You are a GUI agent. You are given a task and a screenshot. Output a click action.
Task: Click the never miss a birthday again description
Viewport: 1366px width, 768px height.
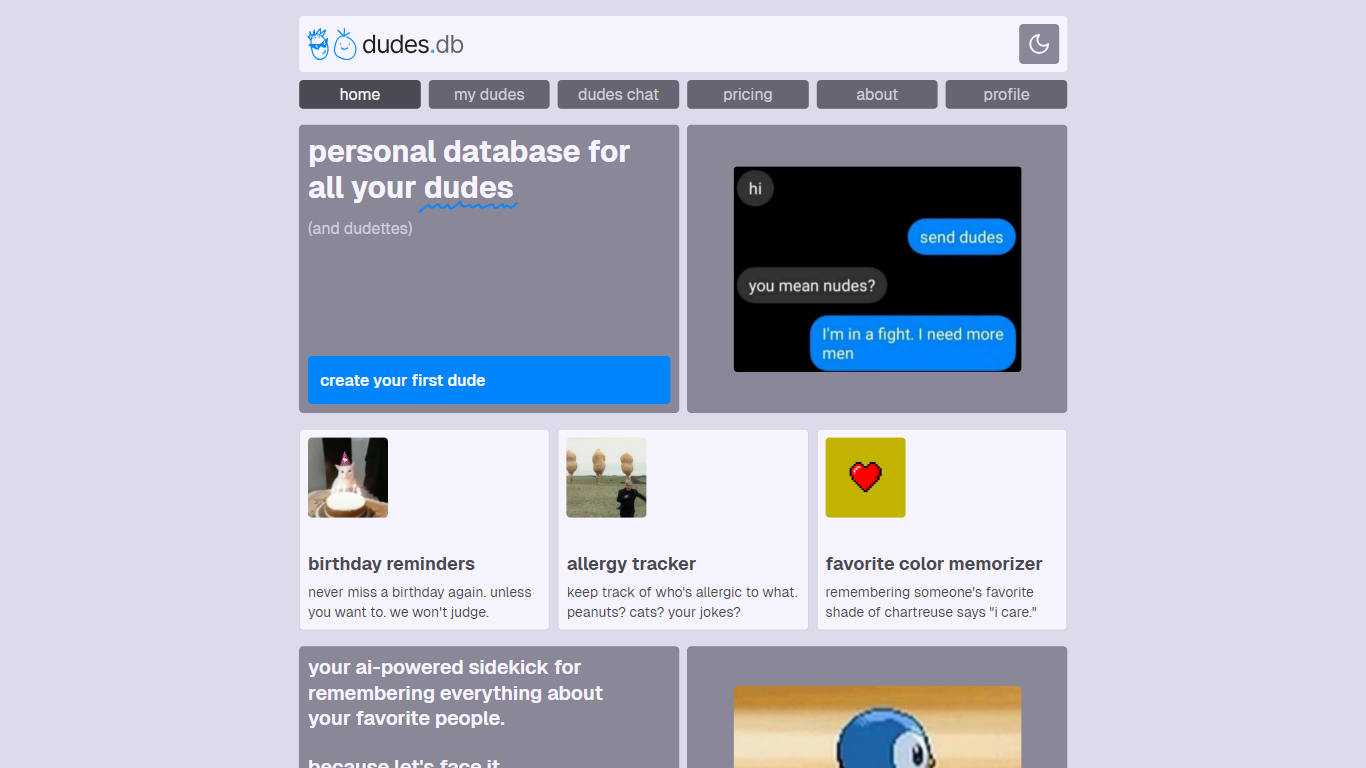pyautogui.click(x=420, y=602)
